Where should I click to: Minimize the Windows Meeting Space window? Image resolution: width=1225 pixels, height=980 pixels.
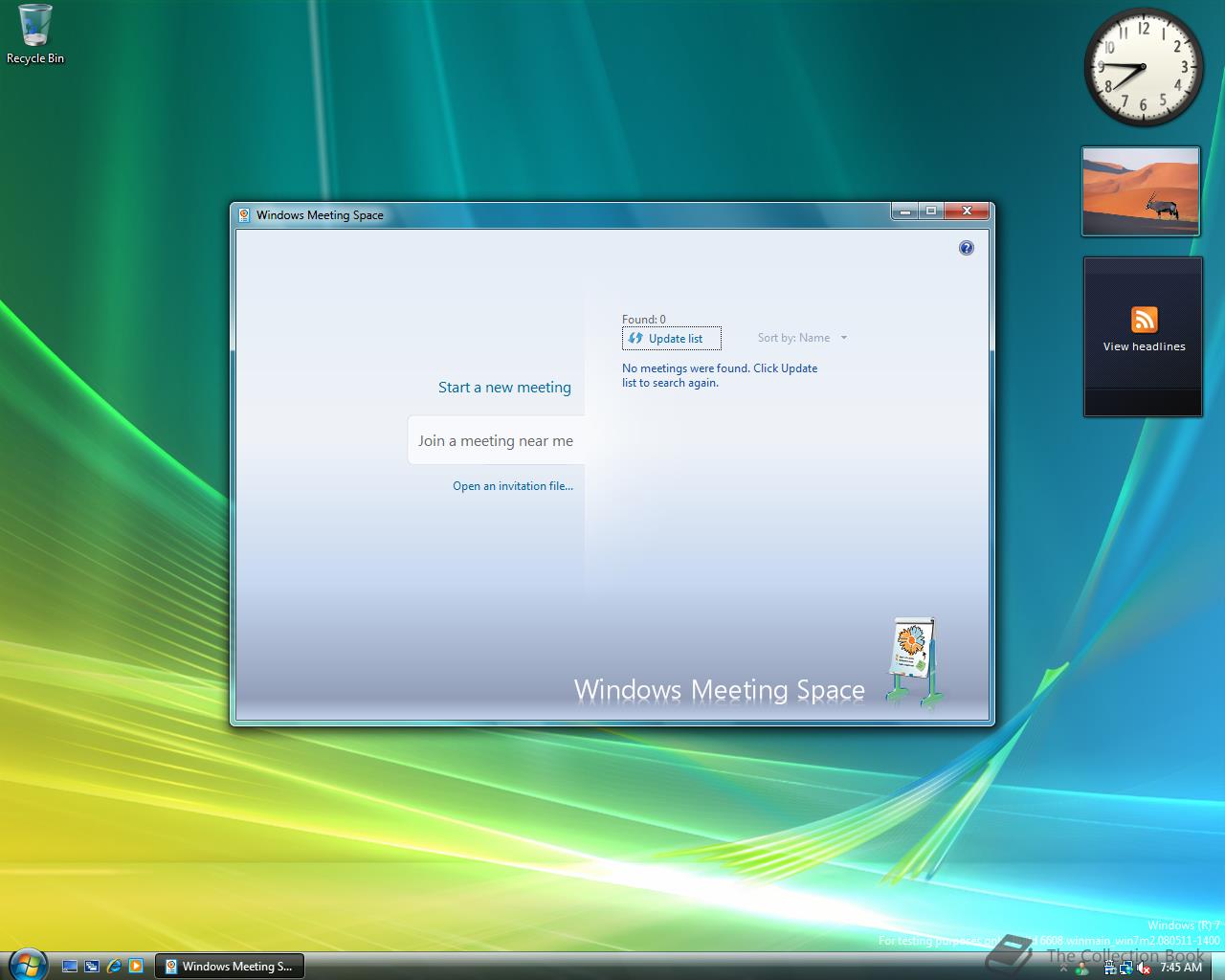(904, 211)
